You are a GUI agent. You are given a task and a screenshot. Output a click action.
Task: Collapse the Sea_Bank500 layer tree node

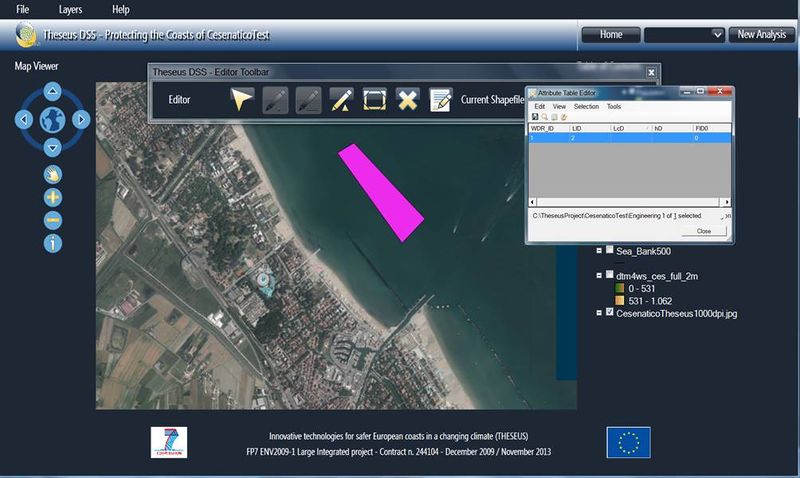[598, 250]
